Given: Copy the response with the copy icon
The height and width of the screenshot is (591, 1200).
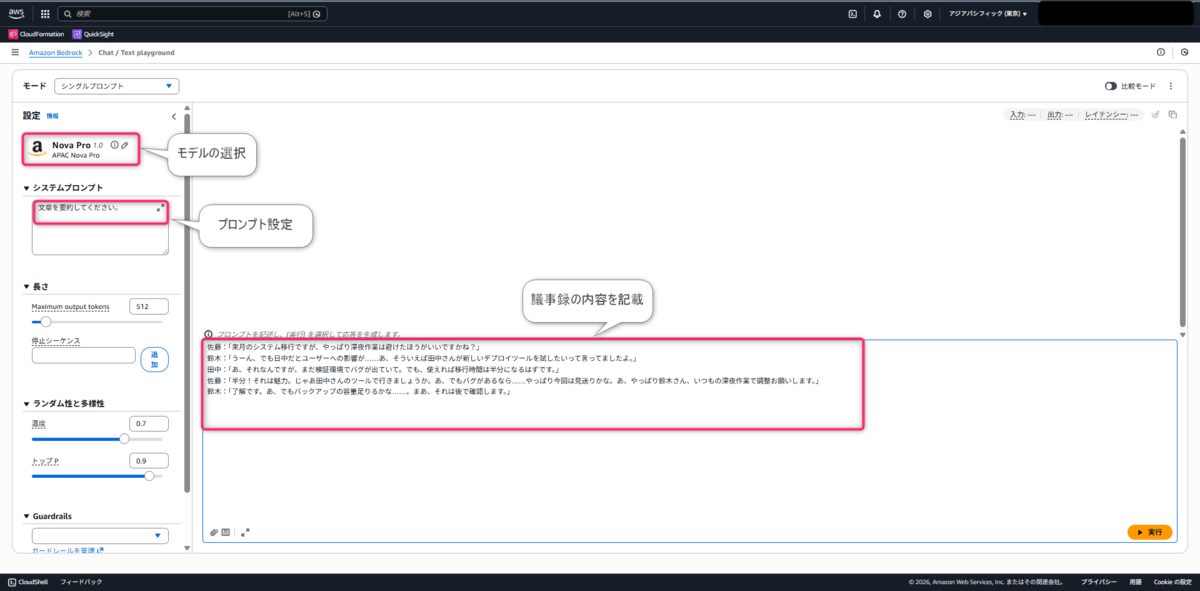Looking at the screenshot, I should tap(1172, 115).
